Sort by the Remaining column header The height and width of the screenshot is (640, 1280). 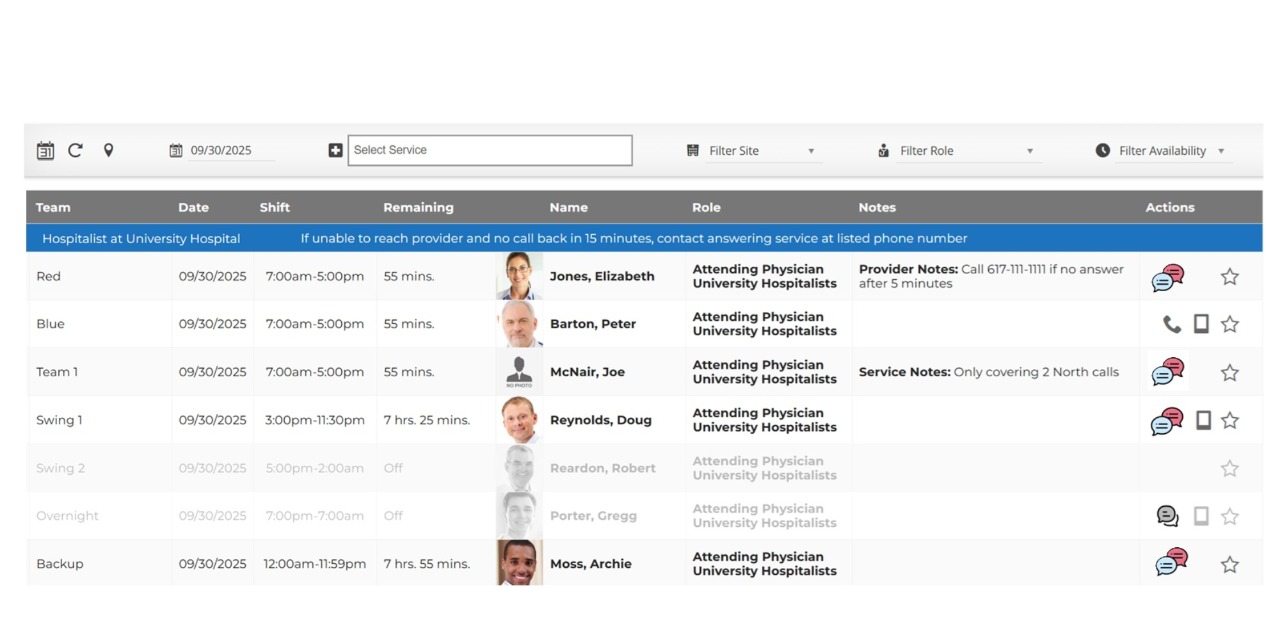point(418,207)
